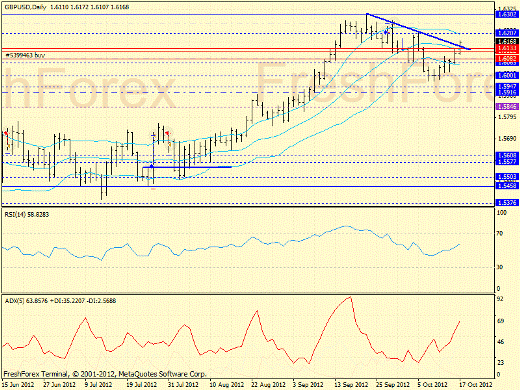Click the 3 Sep 2012 date label

tap(308, 384)
